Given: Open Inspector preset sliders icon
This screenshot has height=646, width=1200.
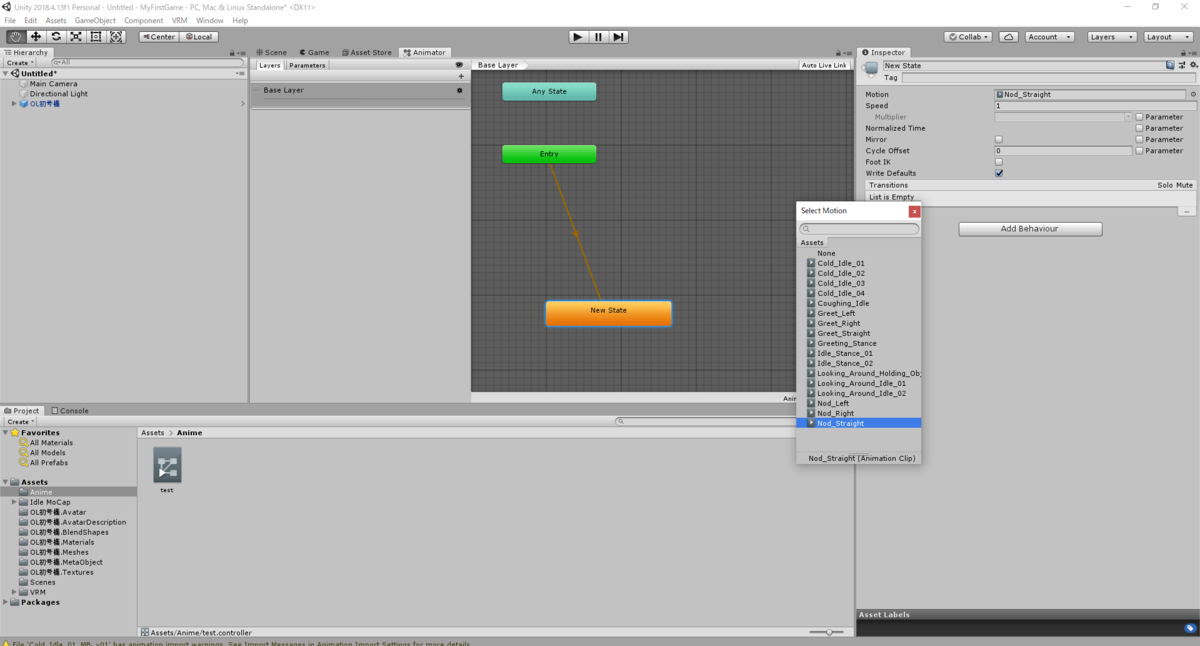Looking at the screenshot, I should tap(1181, 65).
